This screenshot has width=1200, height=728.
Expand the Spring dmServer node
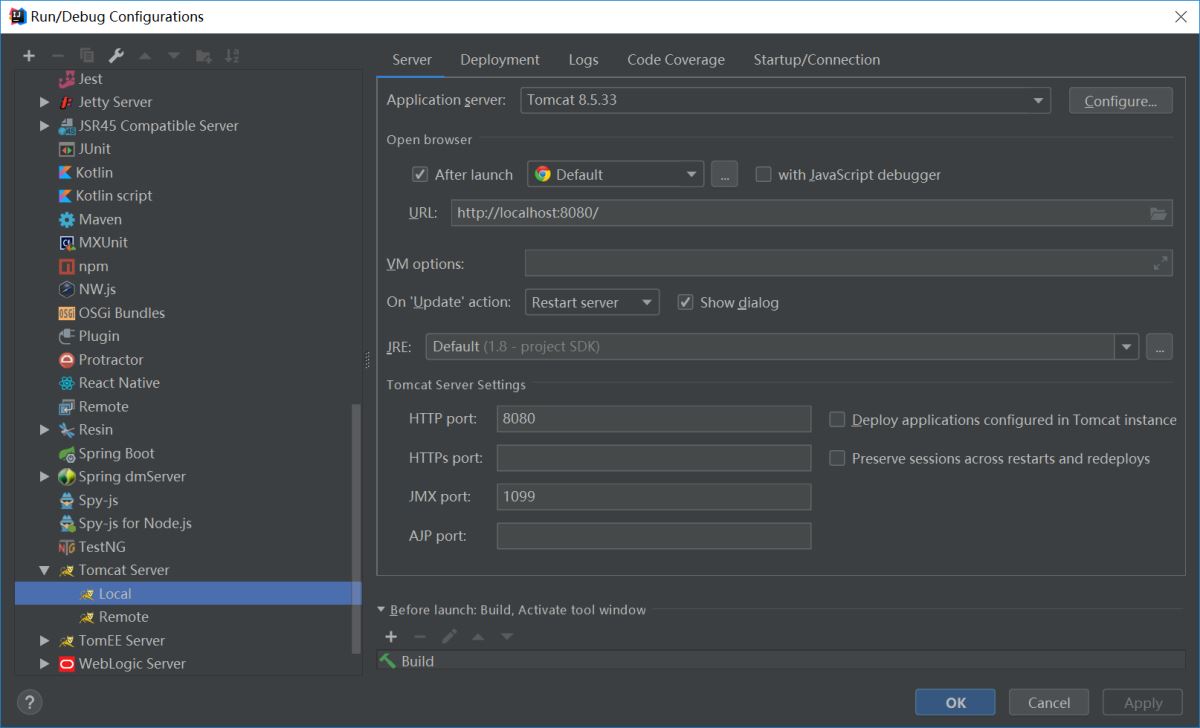coord(44,477)
